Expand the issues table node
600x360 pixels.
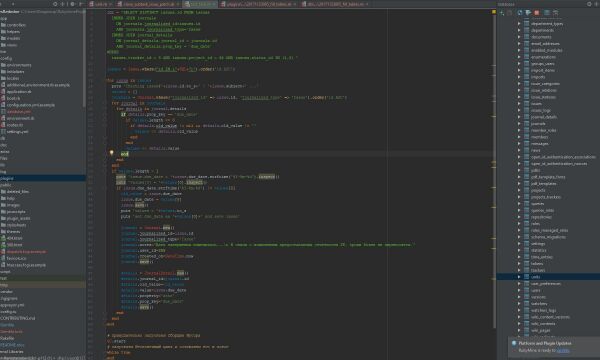tap(519, 104)
